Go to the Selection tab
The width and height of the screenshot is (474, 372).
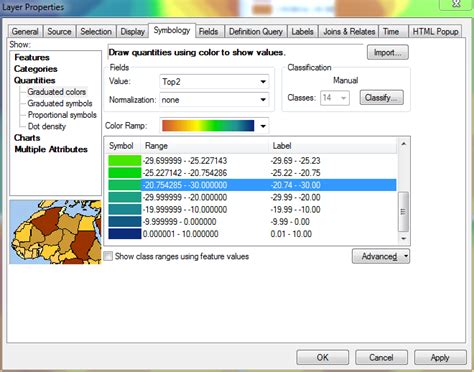(96, 32)
